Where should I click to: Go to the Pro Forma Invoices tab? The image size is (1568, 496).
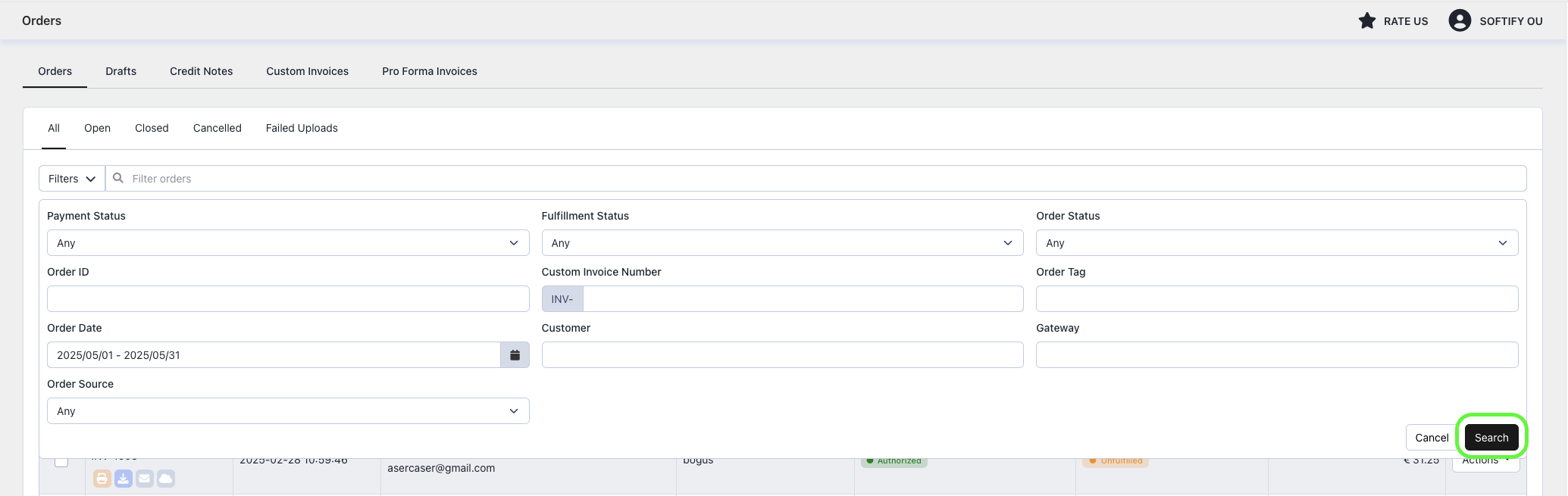point(429,71)
